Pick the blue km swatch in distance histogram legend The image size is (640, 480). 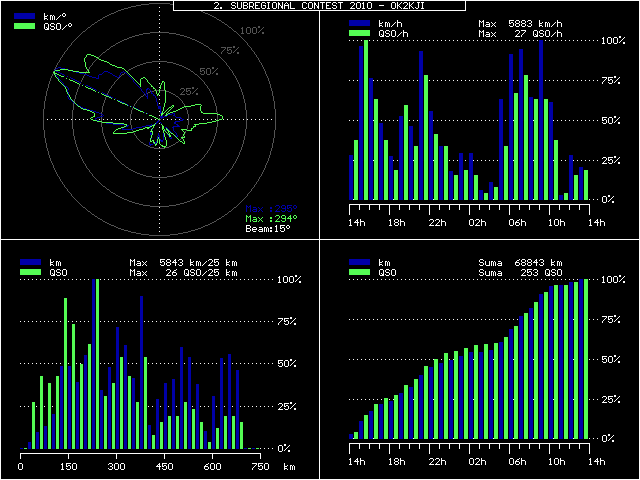(31, 262)
